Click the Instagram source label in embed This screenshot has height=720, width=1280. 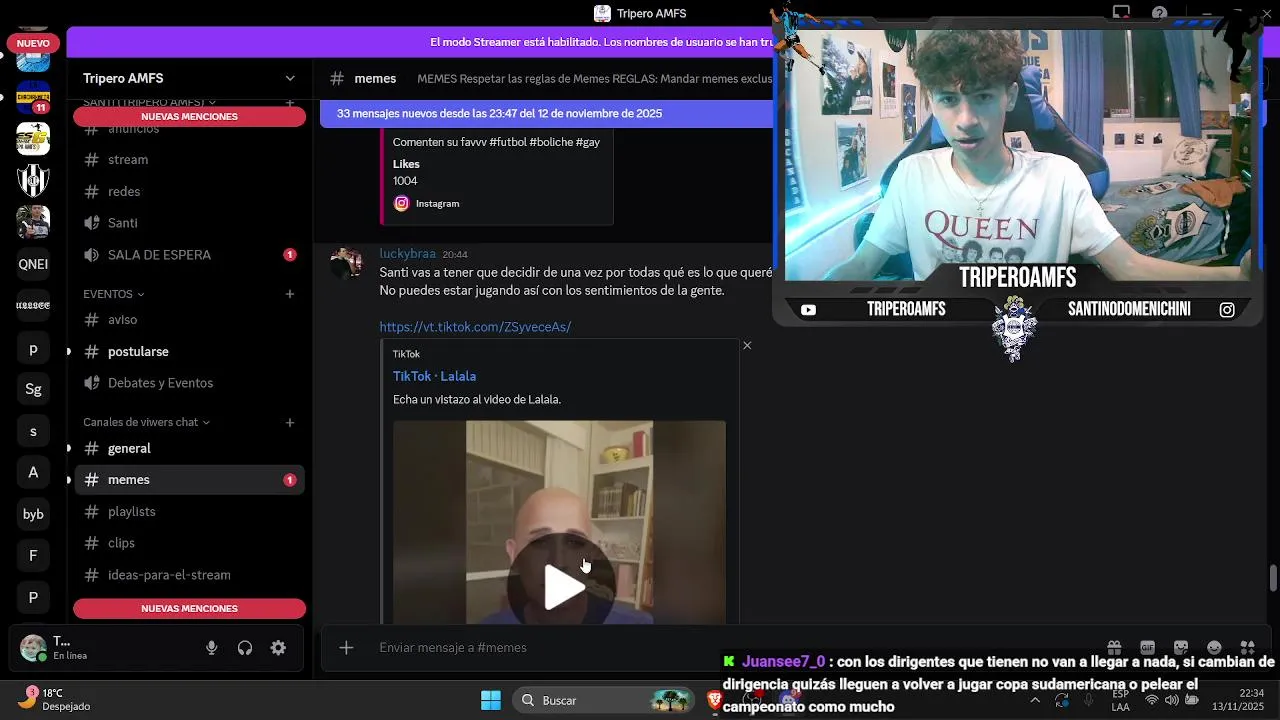pyautogui.click(x=437, y=204)
